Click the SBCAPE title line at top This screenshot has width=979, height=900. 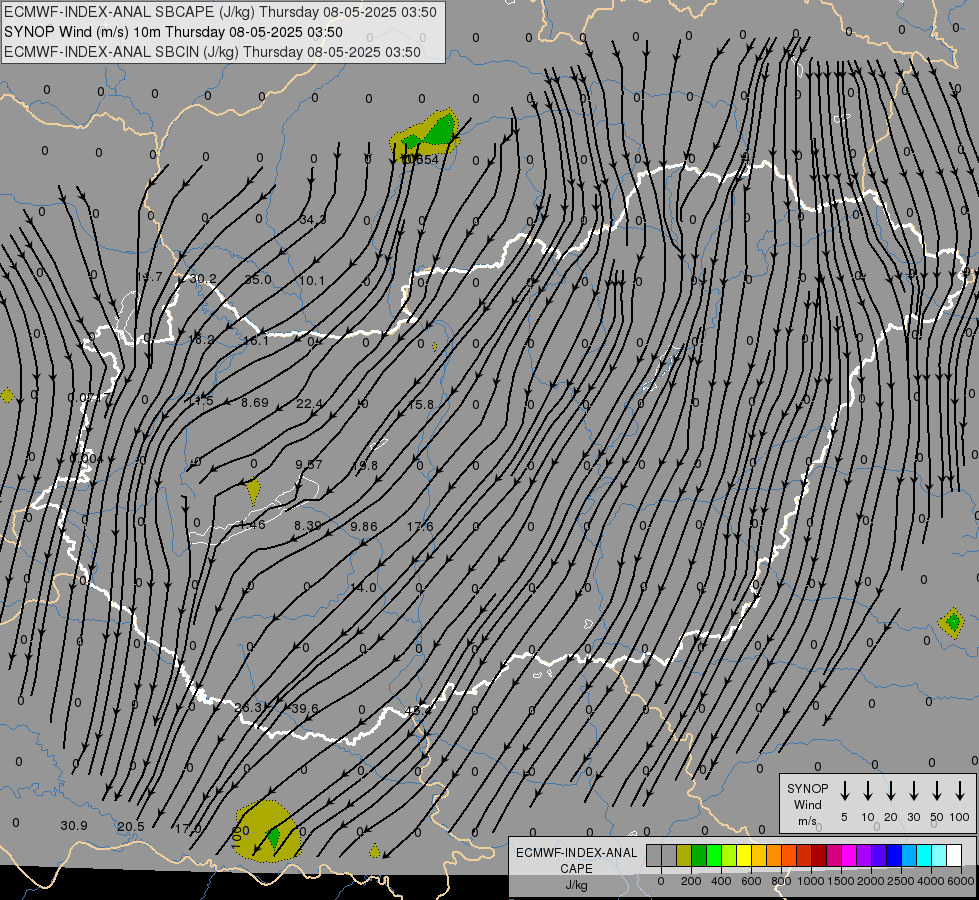coord(220,12)
